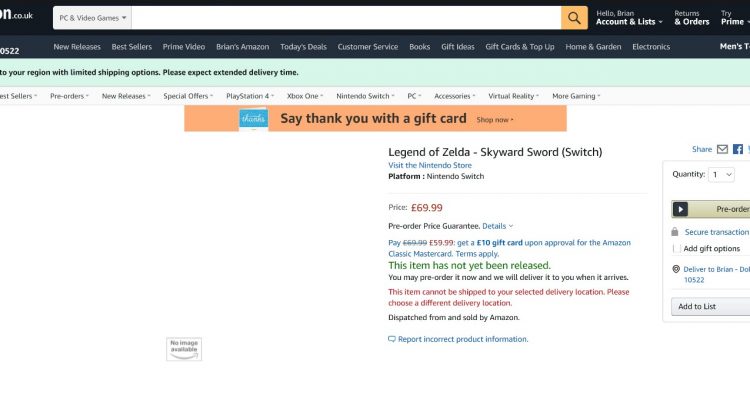Image resolution: width=750 pixels, height=400 pixels.
Task: Click the gift card thank you banner
Action: (375, 119)
